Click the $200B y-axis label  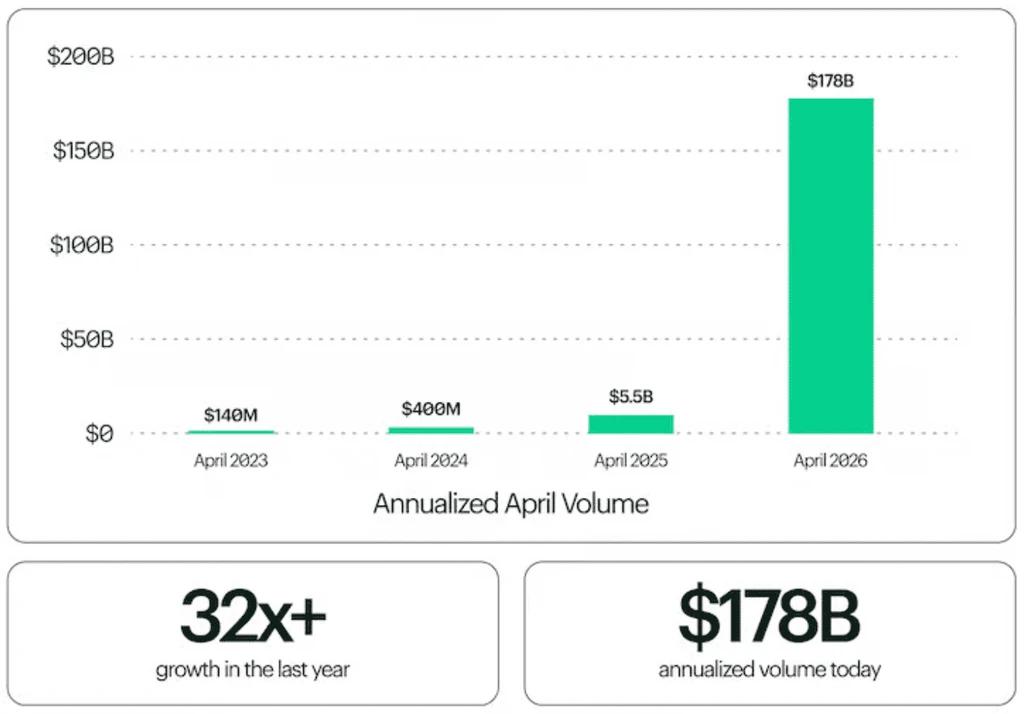(x=81, y=57)
